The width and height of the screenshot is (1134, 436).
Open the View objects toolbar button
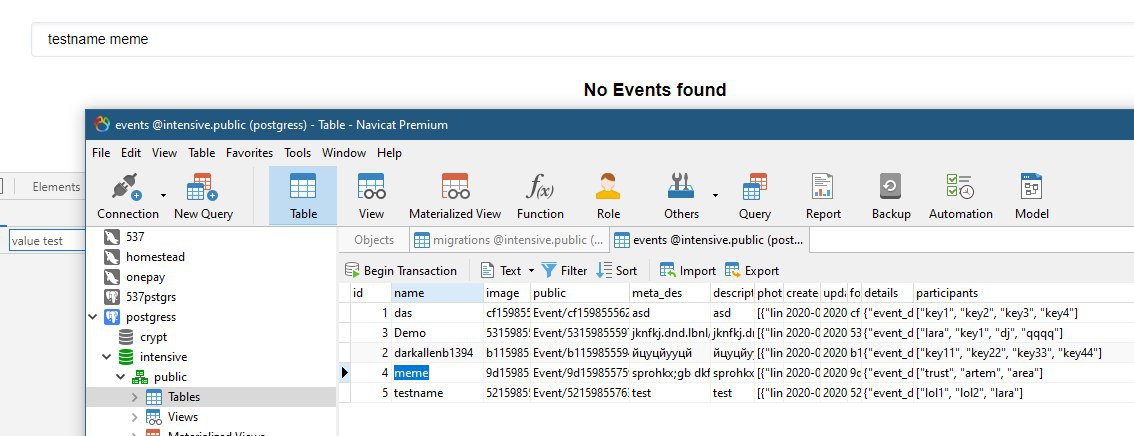point(371,195)
